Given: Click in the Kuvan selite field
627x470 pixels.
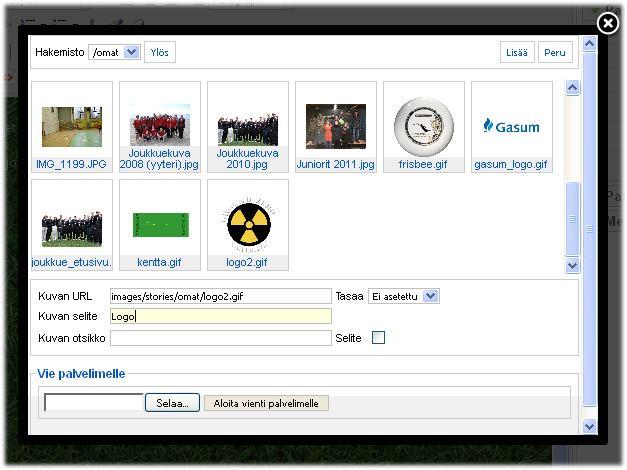Looking at the screenshot, I should [221, 316].
